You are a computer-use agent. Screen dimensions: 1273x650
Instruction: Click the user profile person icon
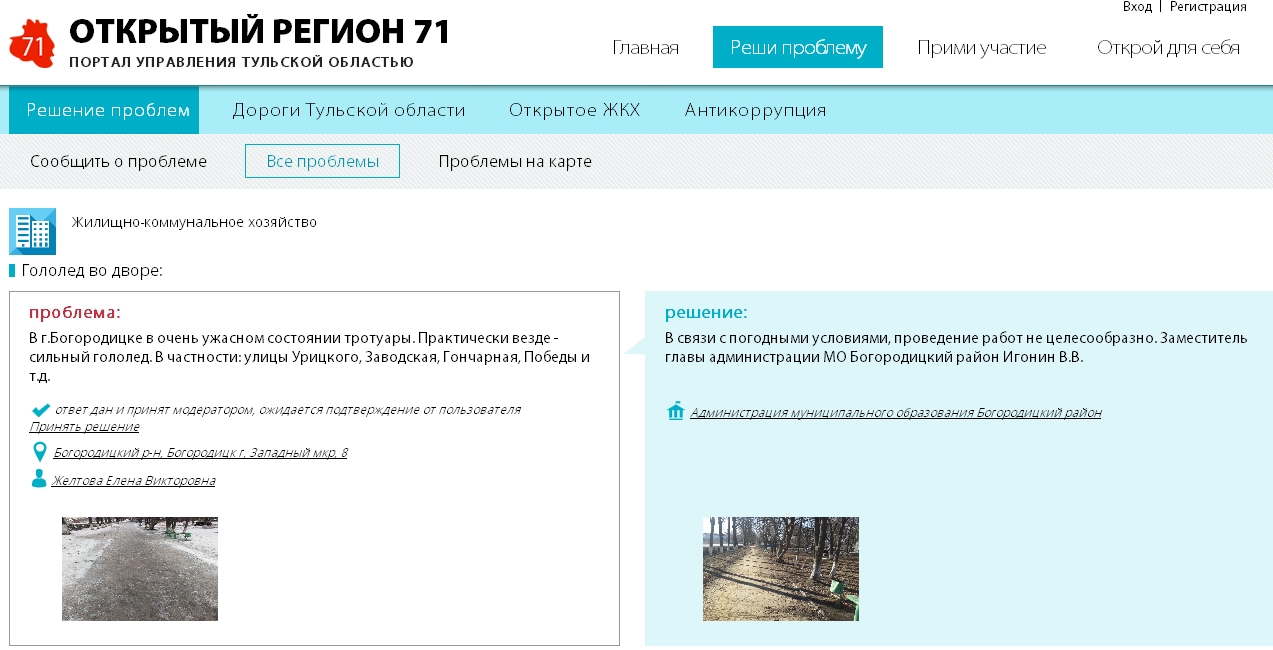coord(39,480)
